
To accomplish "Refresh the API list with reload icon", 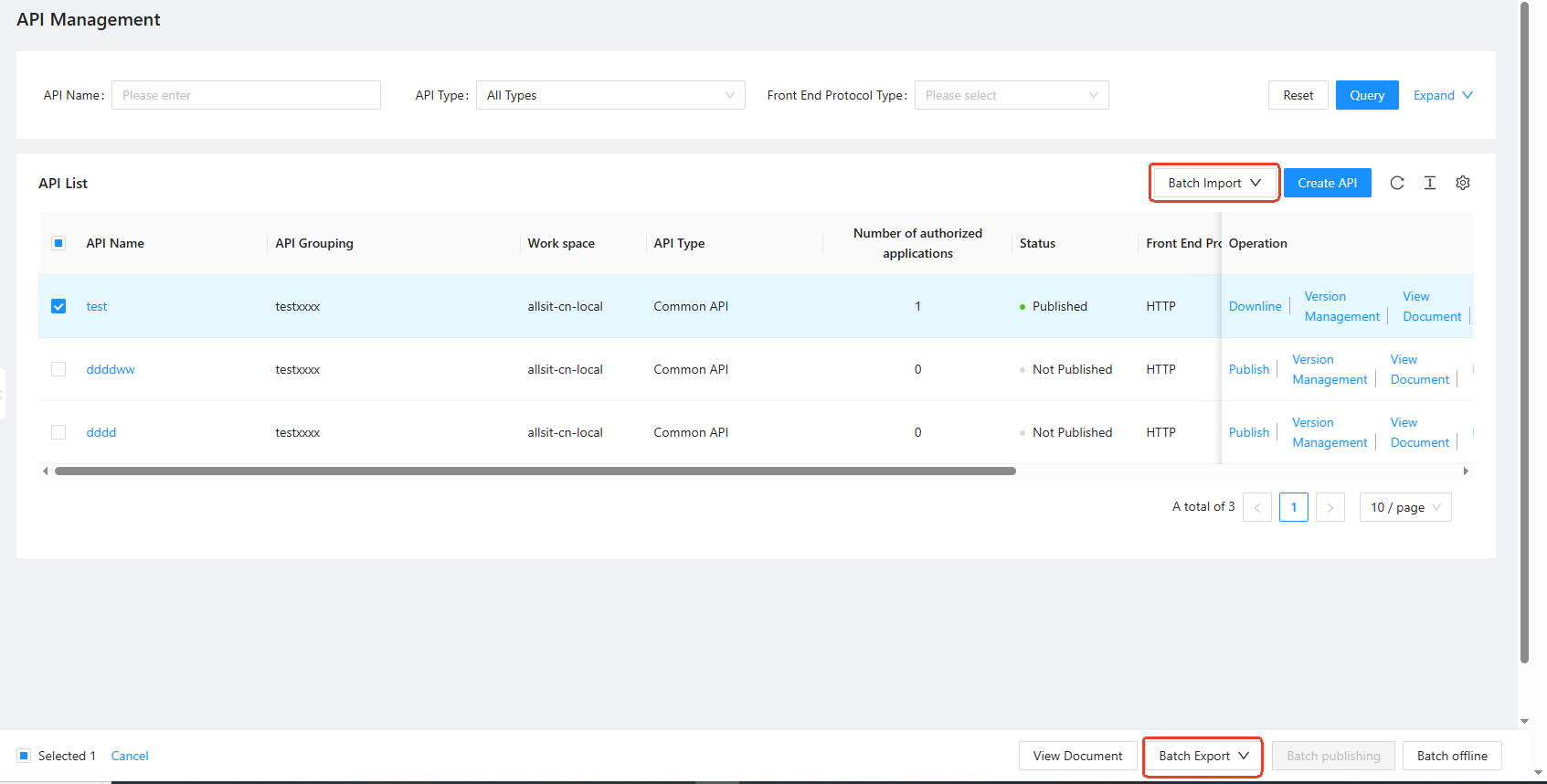I will (x=1397, y=183).
